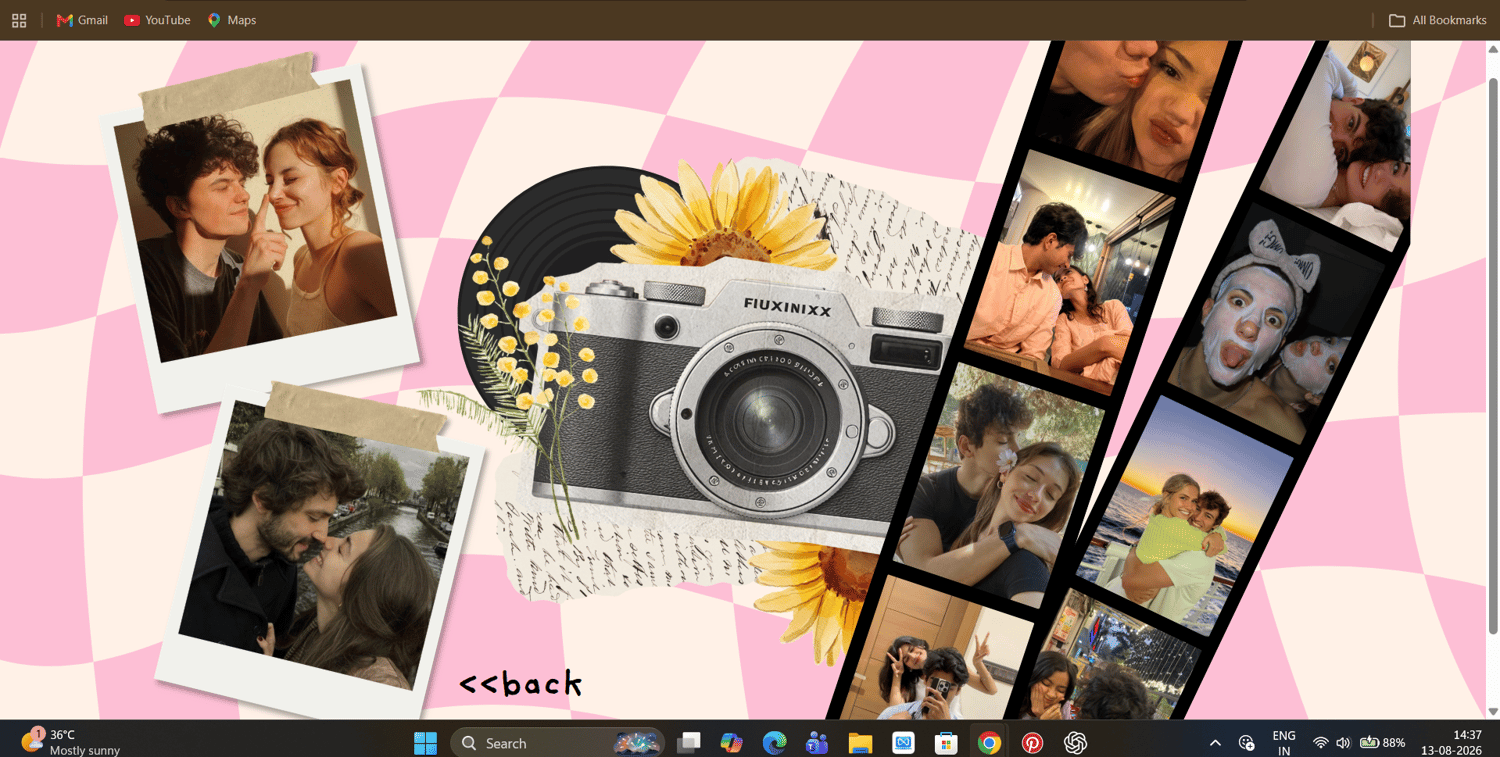Switch to Google Chrome in the taskbar
This screenshot has width=1500, height=757.
[989, 743]
